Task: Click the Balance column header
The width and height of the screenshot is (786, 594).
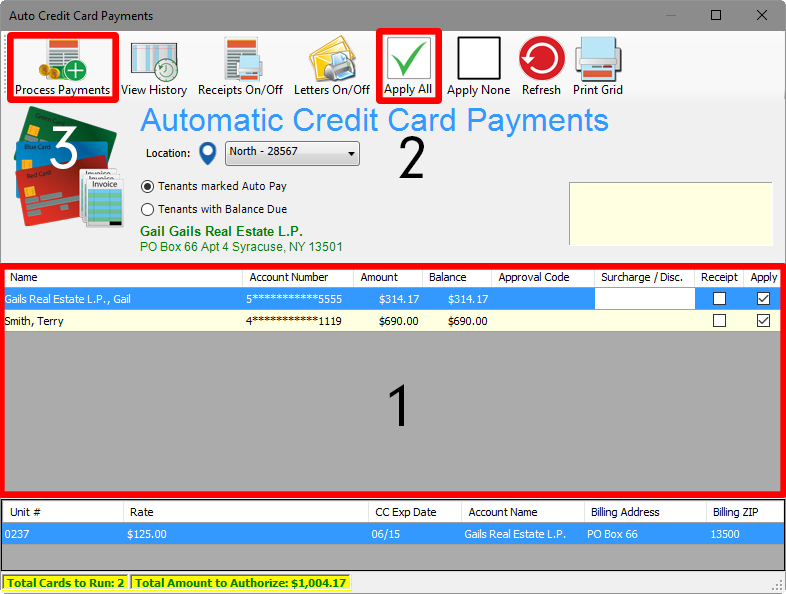Action: tap(455, 277)
